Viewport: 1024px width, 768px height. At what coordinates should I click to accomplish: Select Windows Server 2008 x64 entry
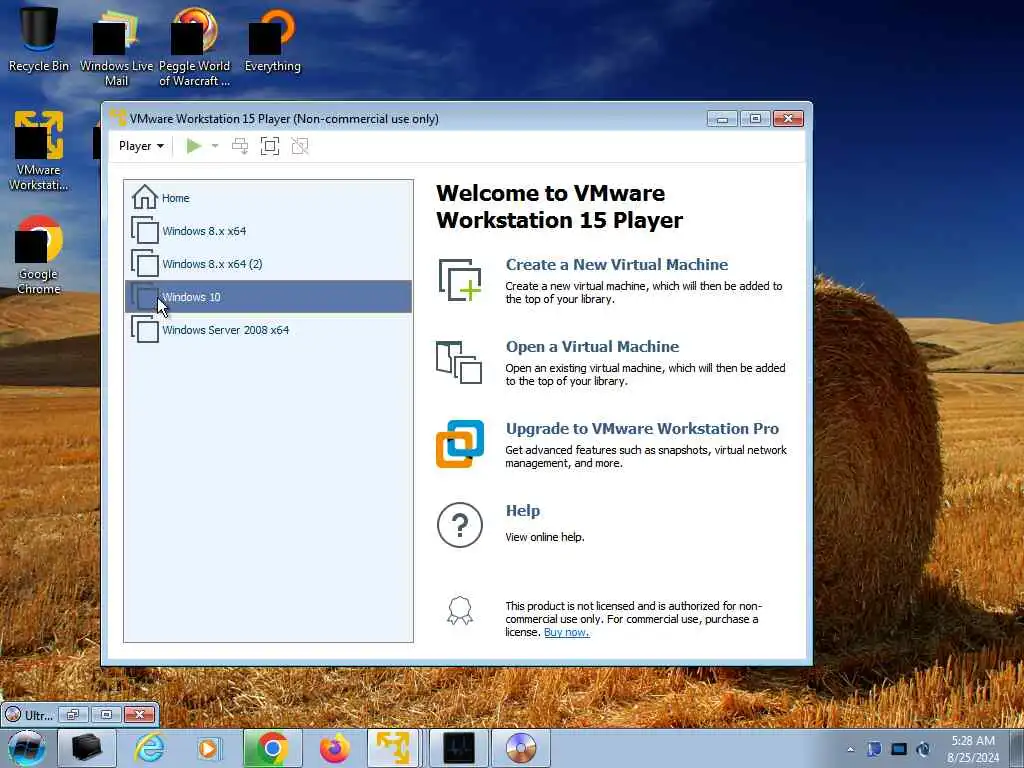pos(268,330)
